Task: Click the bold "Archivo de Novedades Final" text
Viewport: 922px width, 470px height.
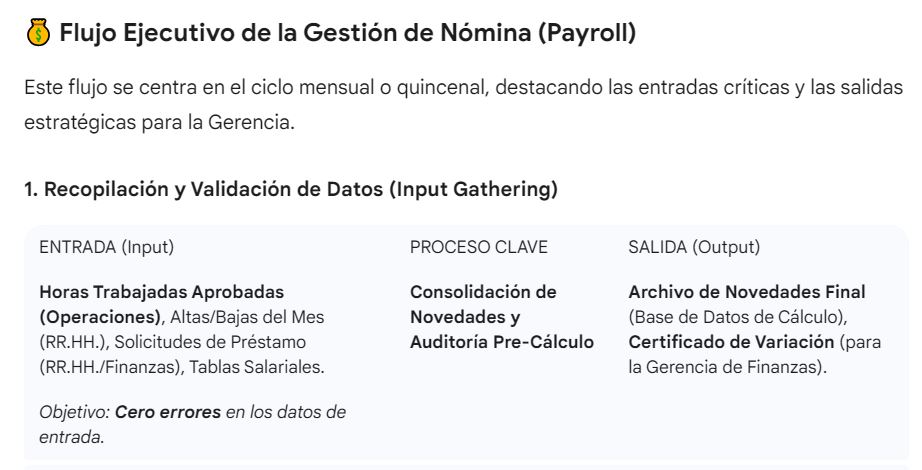Action: click(746, 292)
